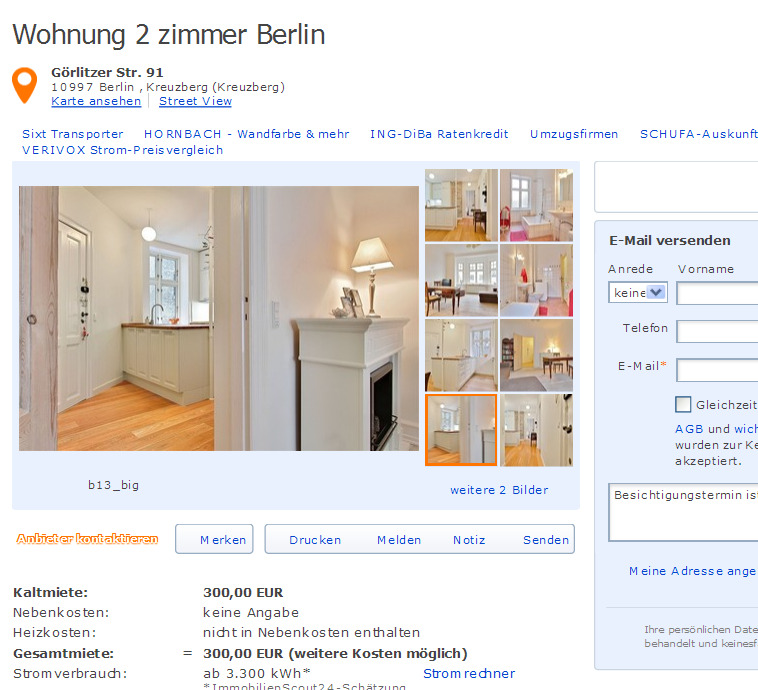Select the bathroom thumbnail with window

point(536,205)
